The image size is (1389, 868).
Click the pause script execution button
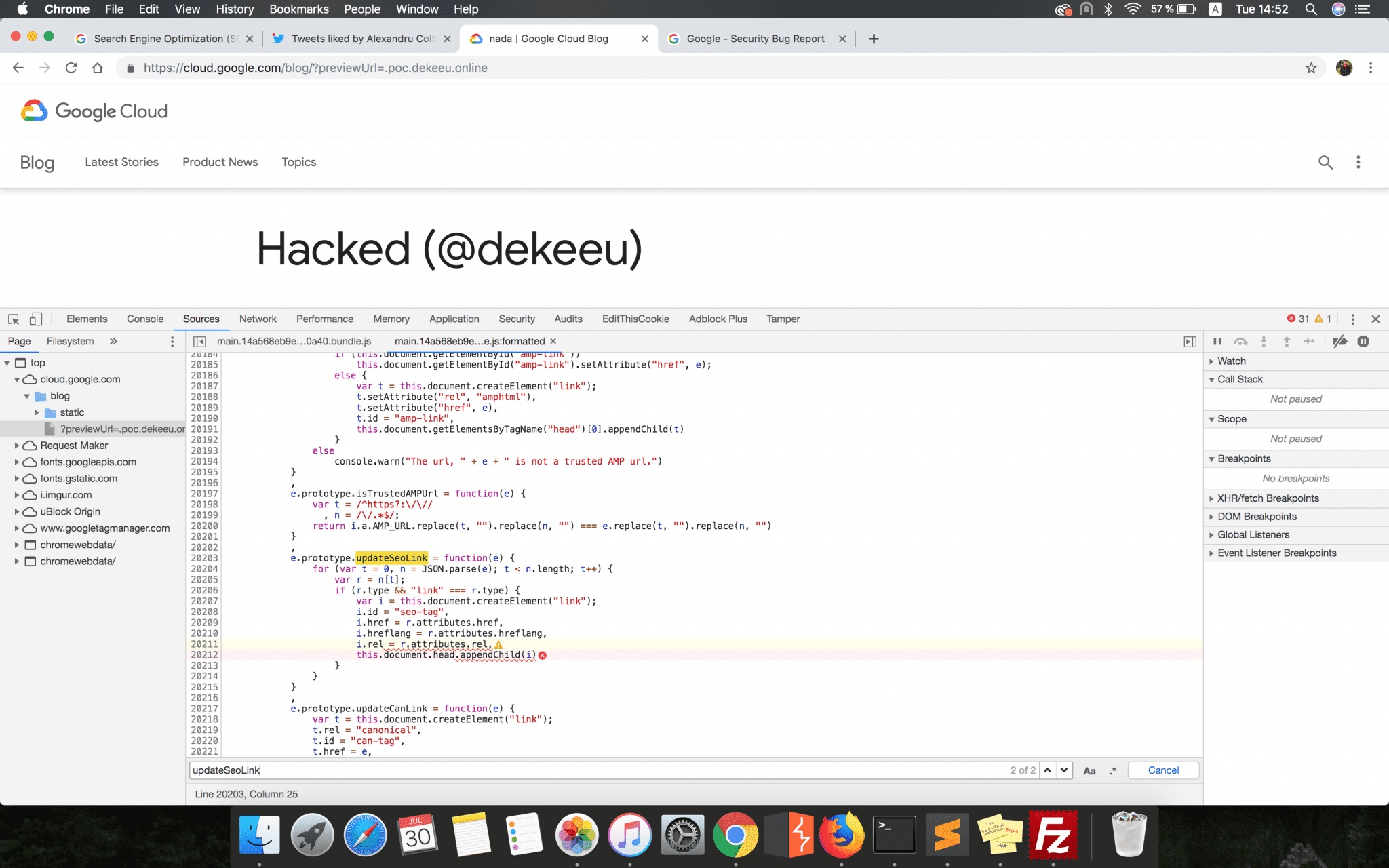pyautogui.click(x=1217, y=342)
